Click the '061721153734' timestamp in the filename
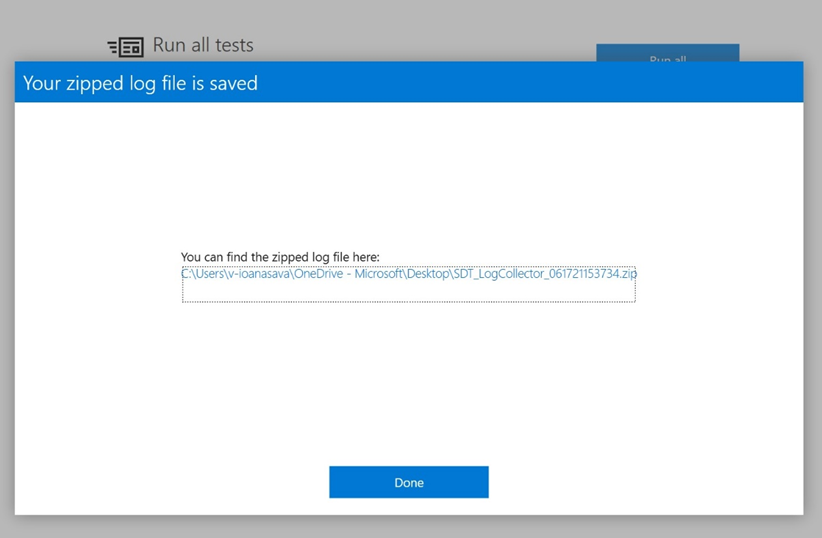 [x=582, y=273]
